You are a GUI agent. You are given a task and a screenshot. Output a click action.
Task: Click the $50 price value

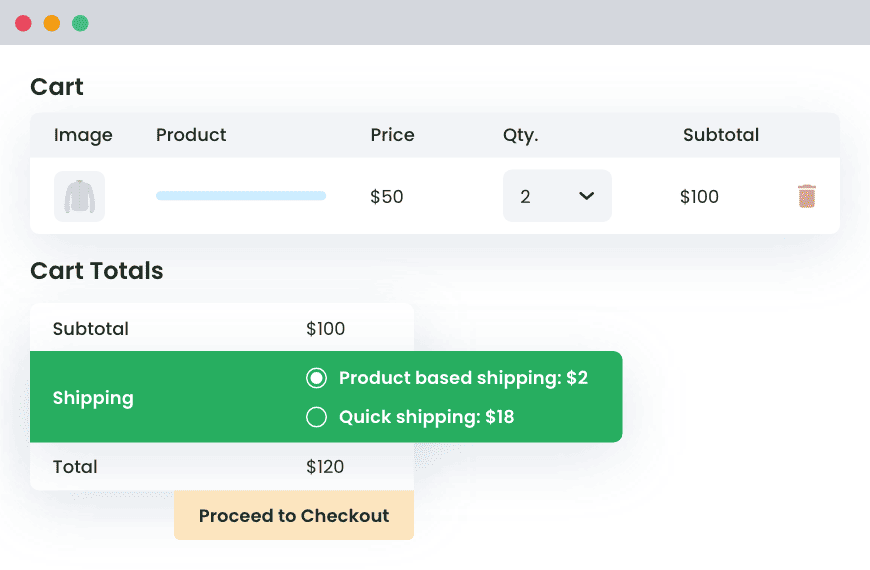386,197
